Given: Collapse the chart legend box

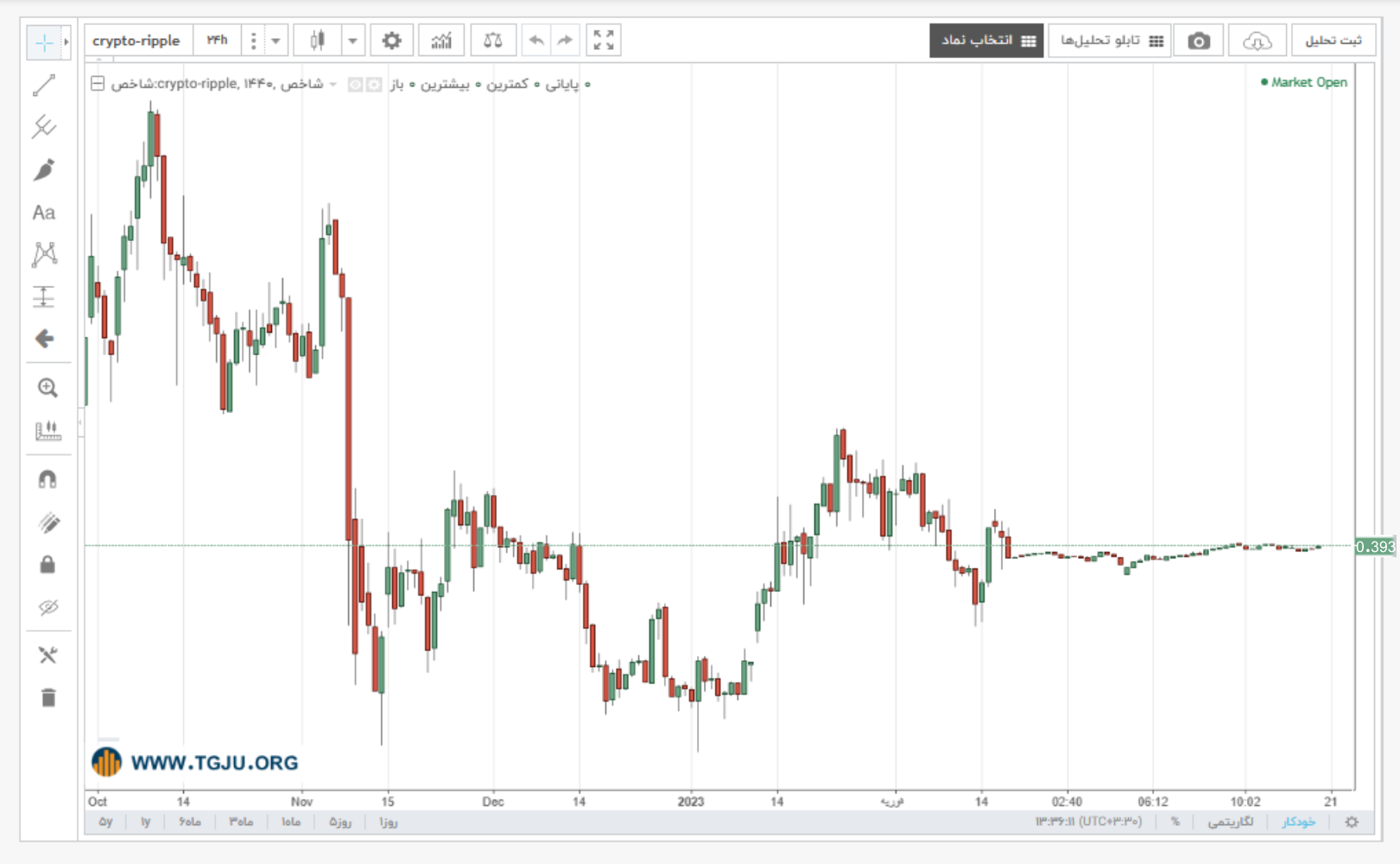Looking at the screenshot, I should click(98, 84).
